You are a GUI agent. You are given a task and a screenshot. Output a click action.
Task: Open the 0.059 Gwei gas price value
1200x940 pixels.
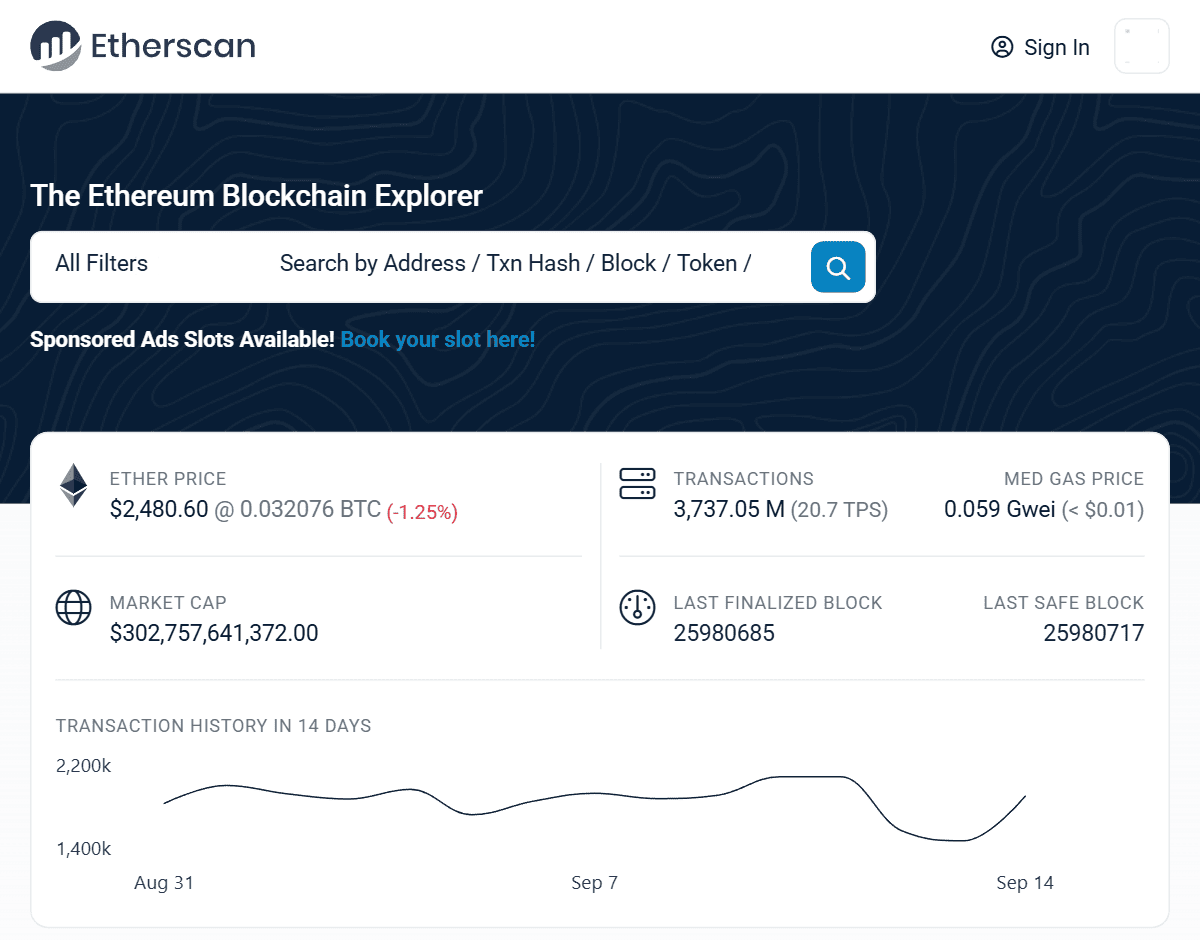[1000, 510]
